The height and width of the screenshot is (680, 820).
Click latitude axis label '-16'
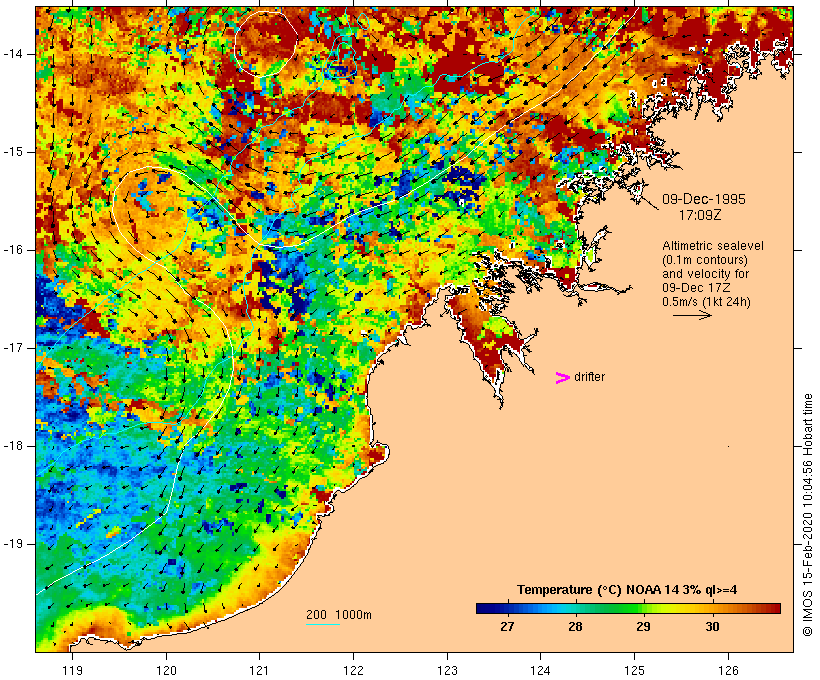click(13, 250)
